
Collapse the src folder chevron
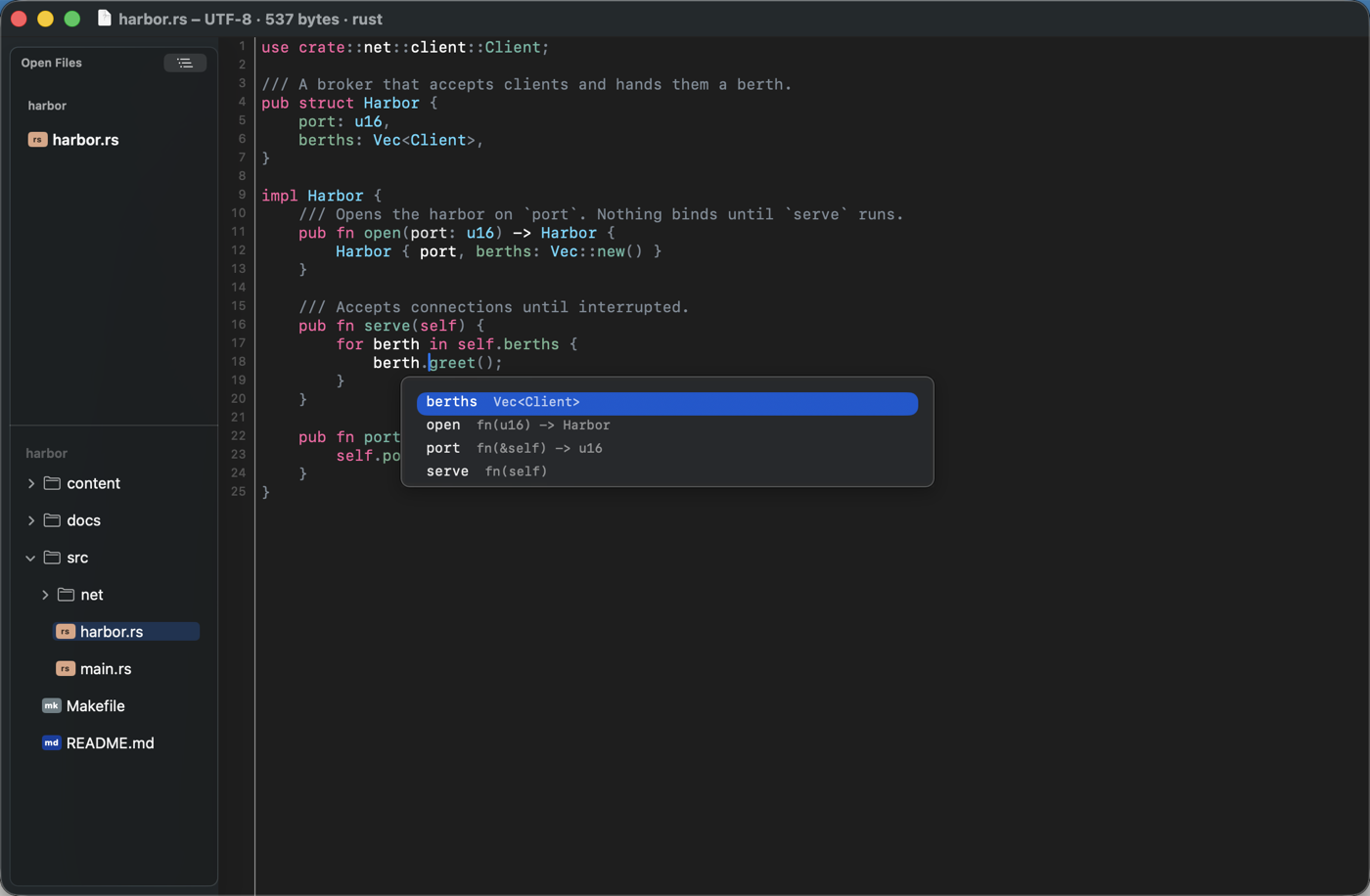[x=31, y=558]
